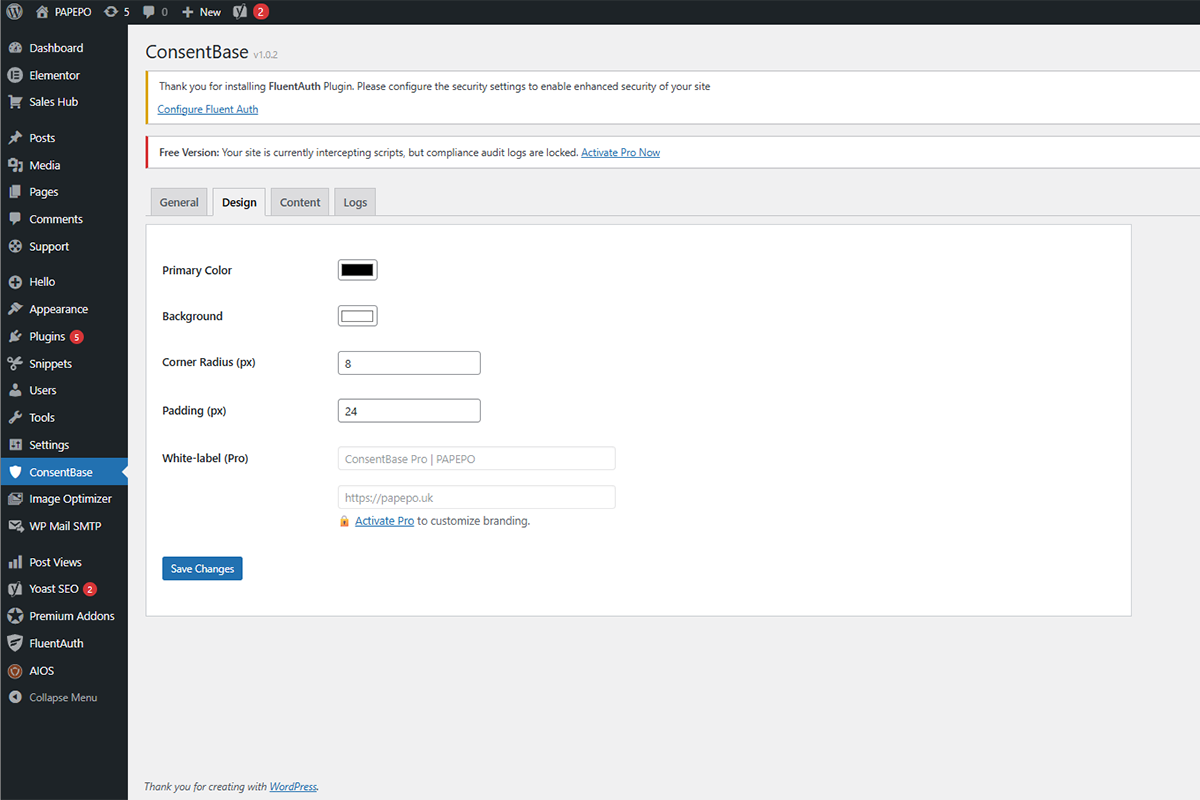
Task: Click the comments bubble icon in top bar
Action: click(146, 11)
